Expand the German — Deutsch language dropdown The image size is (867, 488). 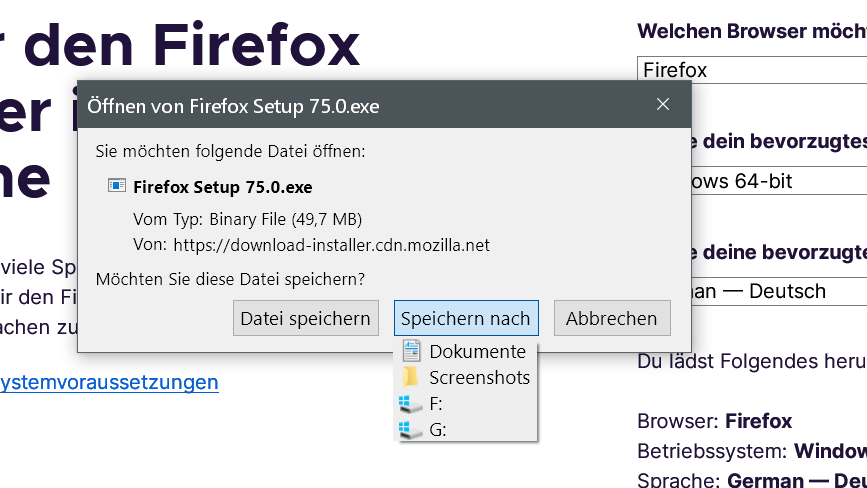click(x=780, y=291)
